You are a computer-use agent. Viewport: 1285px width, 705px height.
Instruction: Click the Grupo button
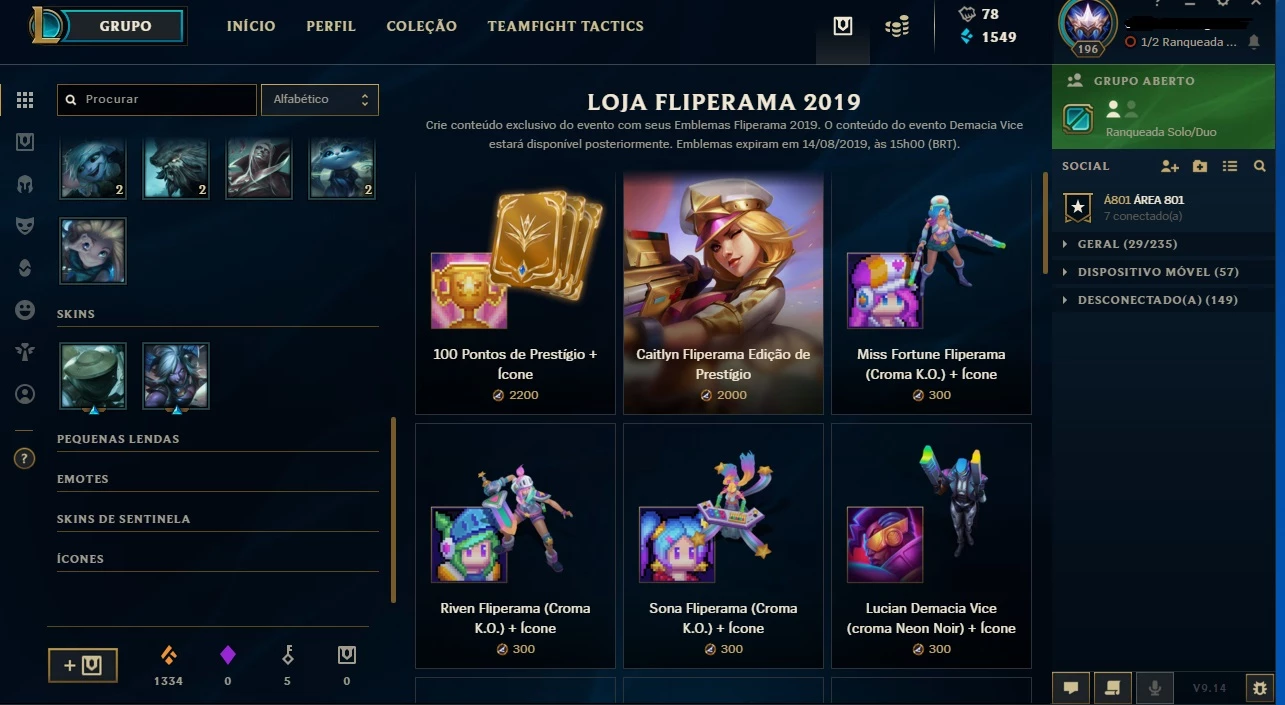125,26
